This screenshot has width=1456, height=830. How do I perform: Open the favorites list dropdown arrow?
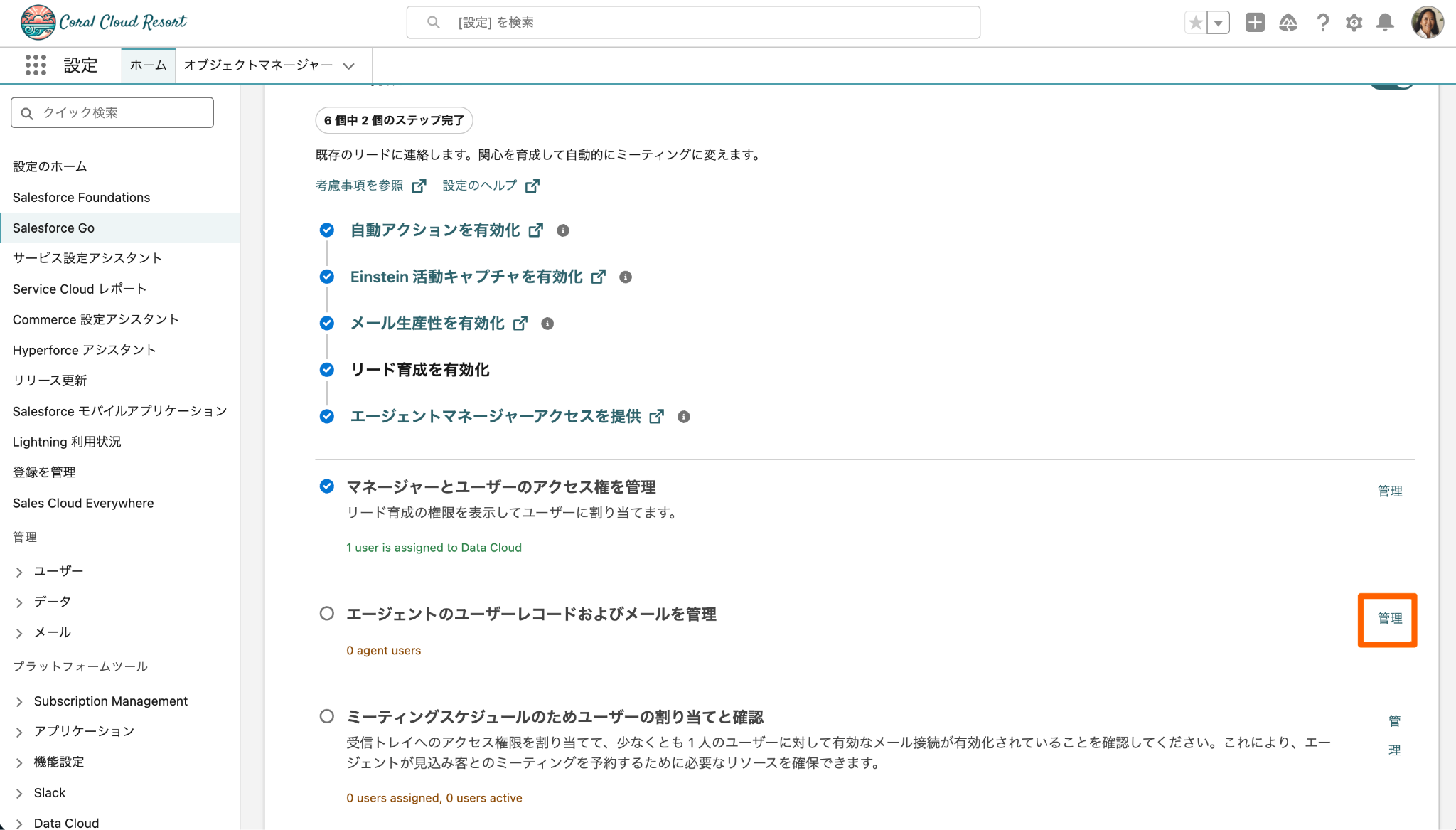pyautogui.click(x=1219, y=23)
